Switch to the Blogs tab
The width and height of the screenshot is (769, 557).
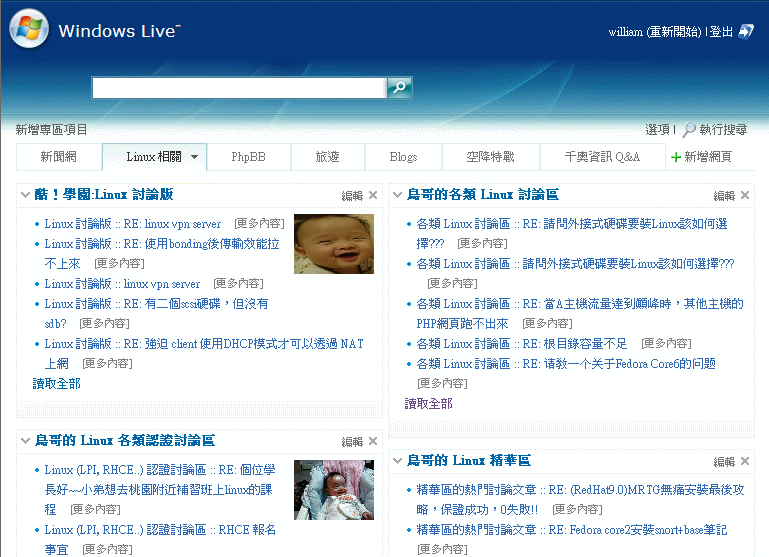coord(403,157)
